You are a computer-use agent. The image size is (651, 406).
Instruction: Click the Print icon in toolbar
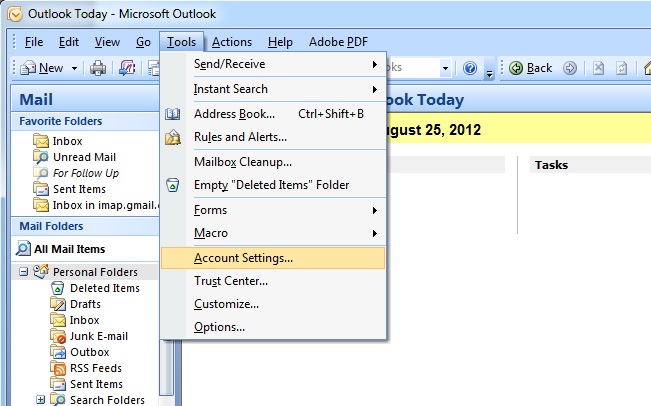point(98,68)
